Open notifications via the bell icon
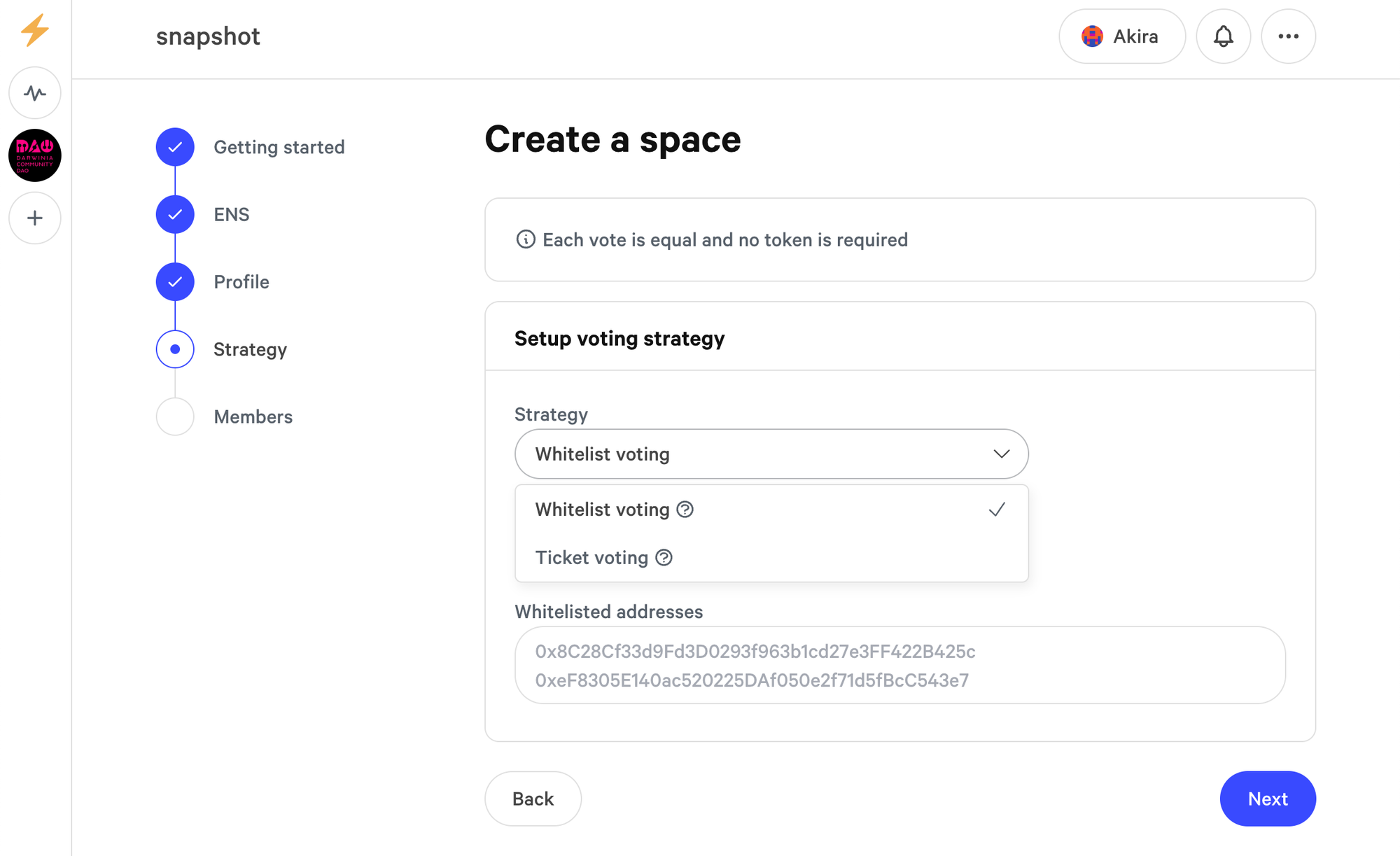This screenshot has width=1400, height=856. (1223, 36)
